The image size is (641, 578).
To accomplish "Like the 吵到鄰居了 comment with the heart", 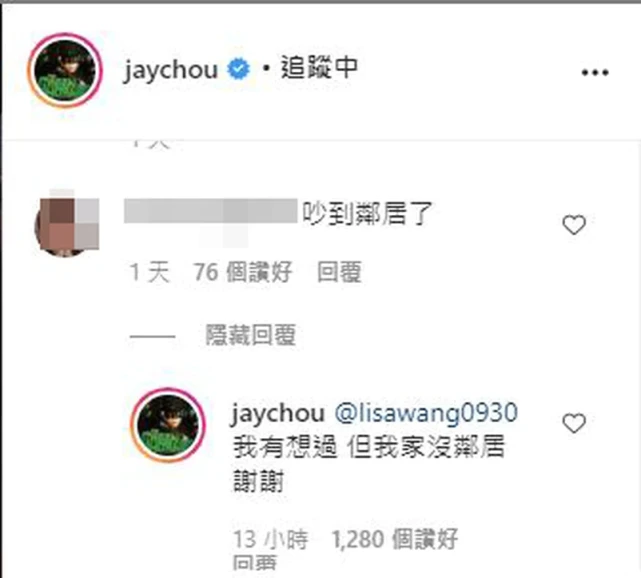I will (x=574, y=225).
